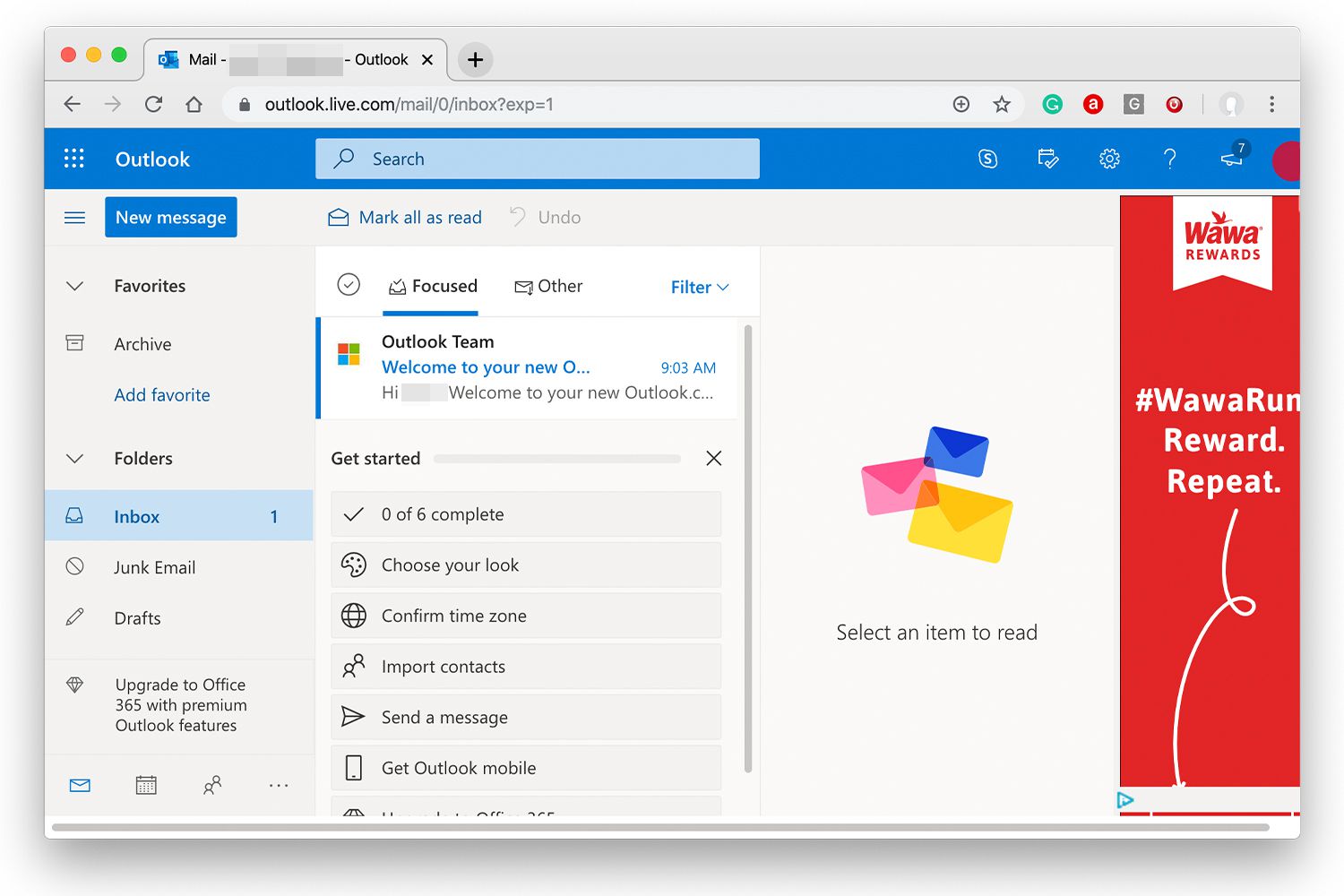Click the message list vertical scrollbar
This screenshot has width=1344, height=896.
pyautogui.click(x=748, y=549)
